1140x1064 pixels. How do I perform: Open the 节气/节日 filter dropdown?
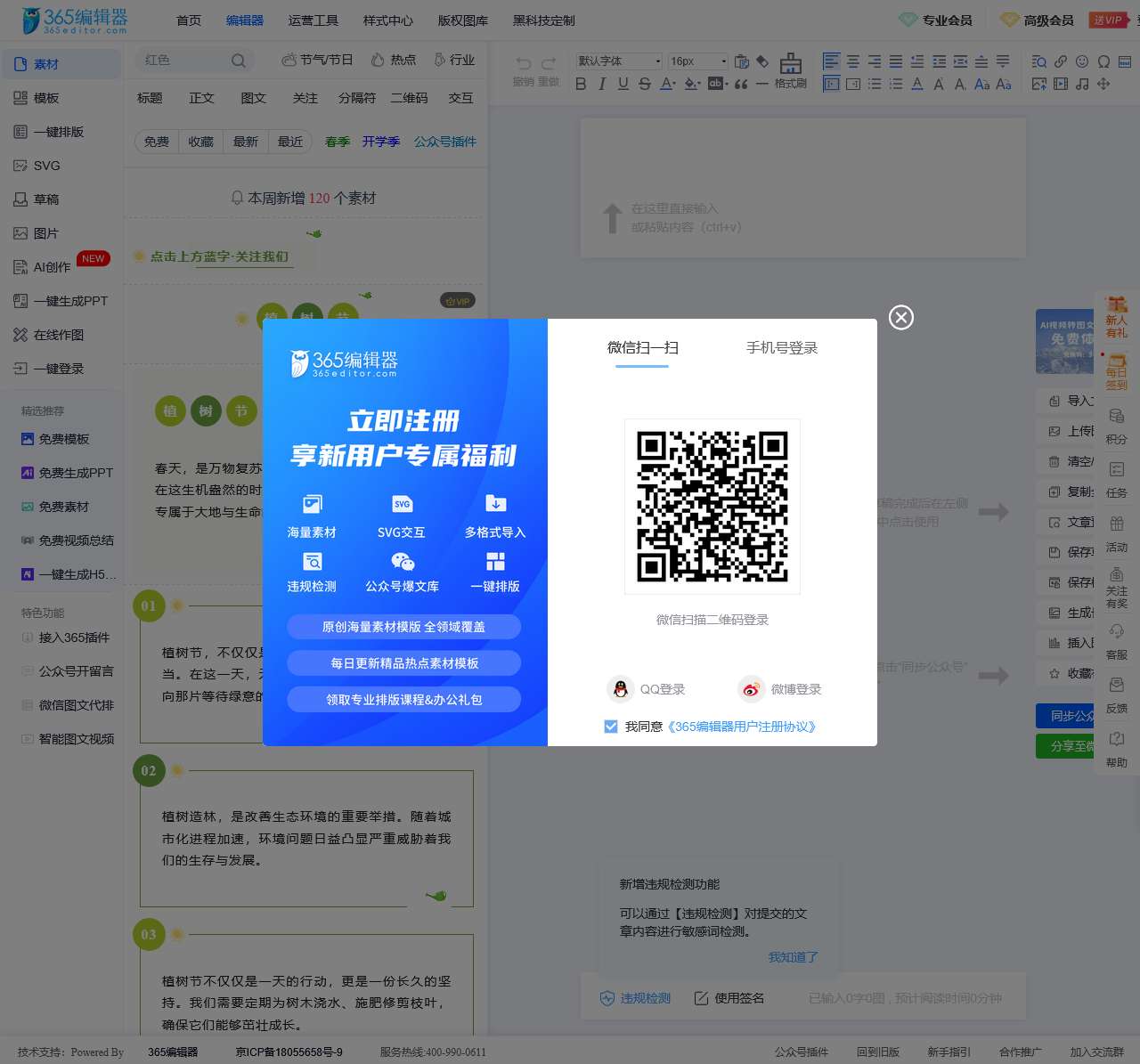point(317,60)
